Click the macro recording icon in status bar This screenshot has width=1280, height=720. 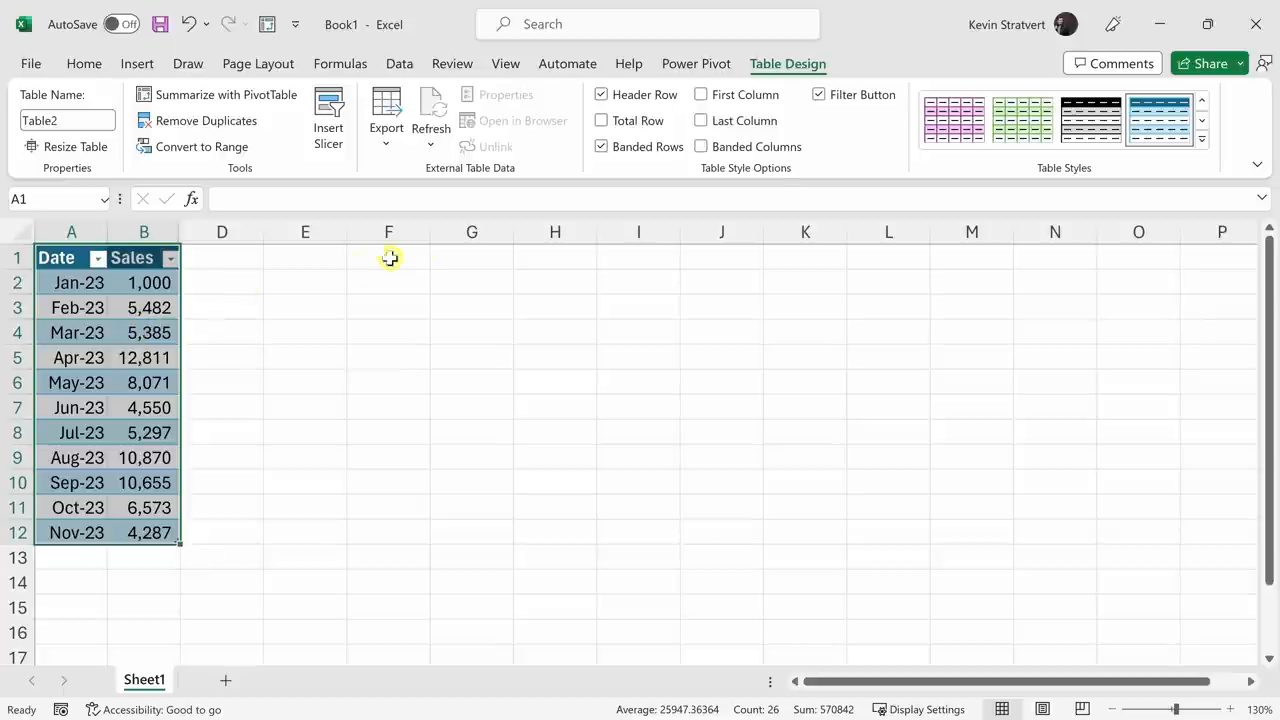coord(61,709)
